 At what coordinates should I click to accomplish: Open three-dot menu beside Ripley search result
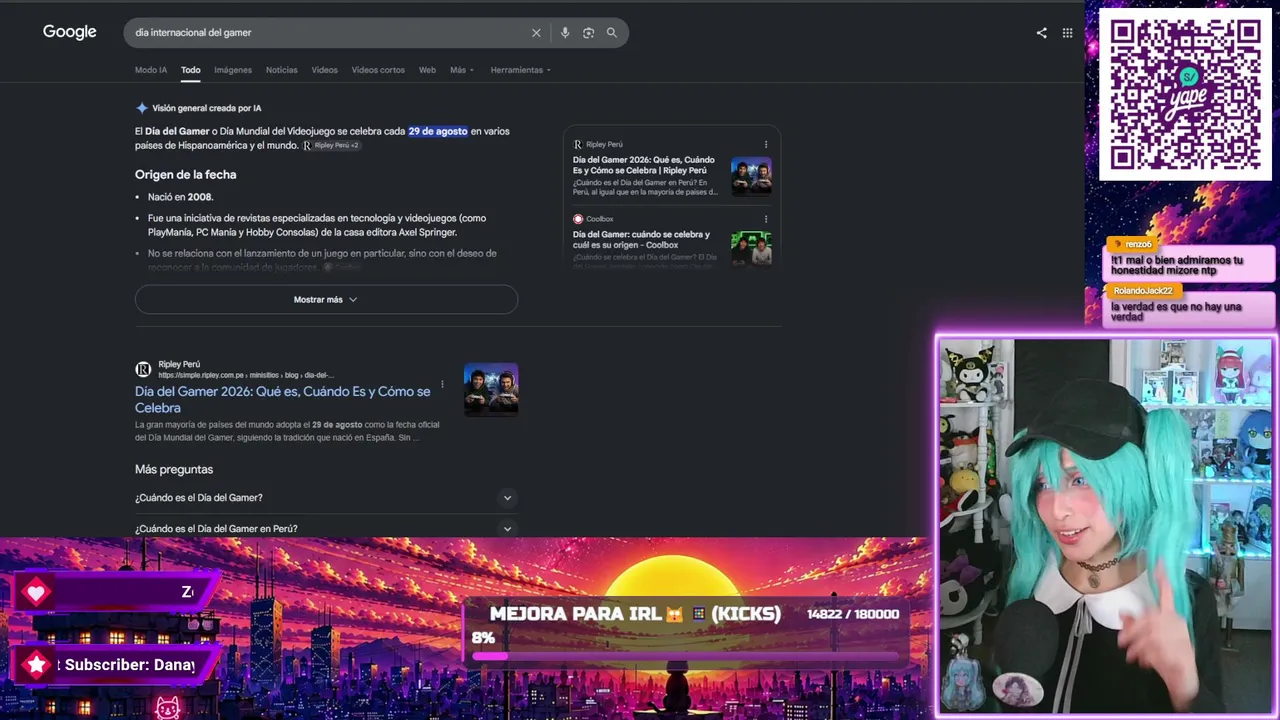pos(442,384)
